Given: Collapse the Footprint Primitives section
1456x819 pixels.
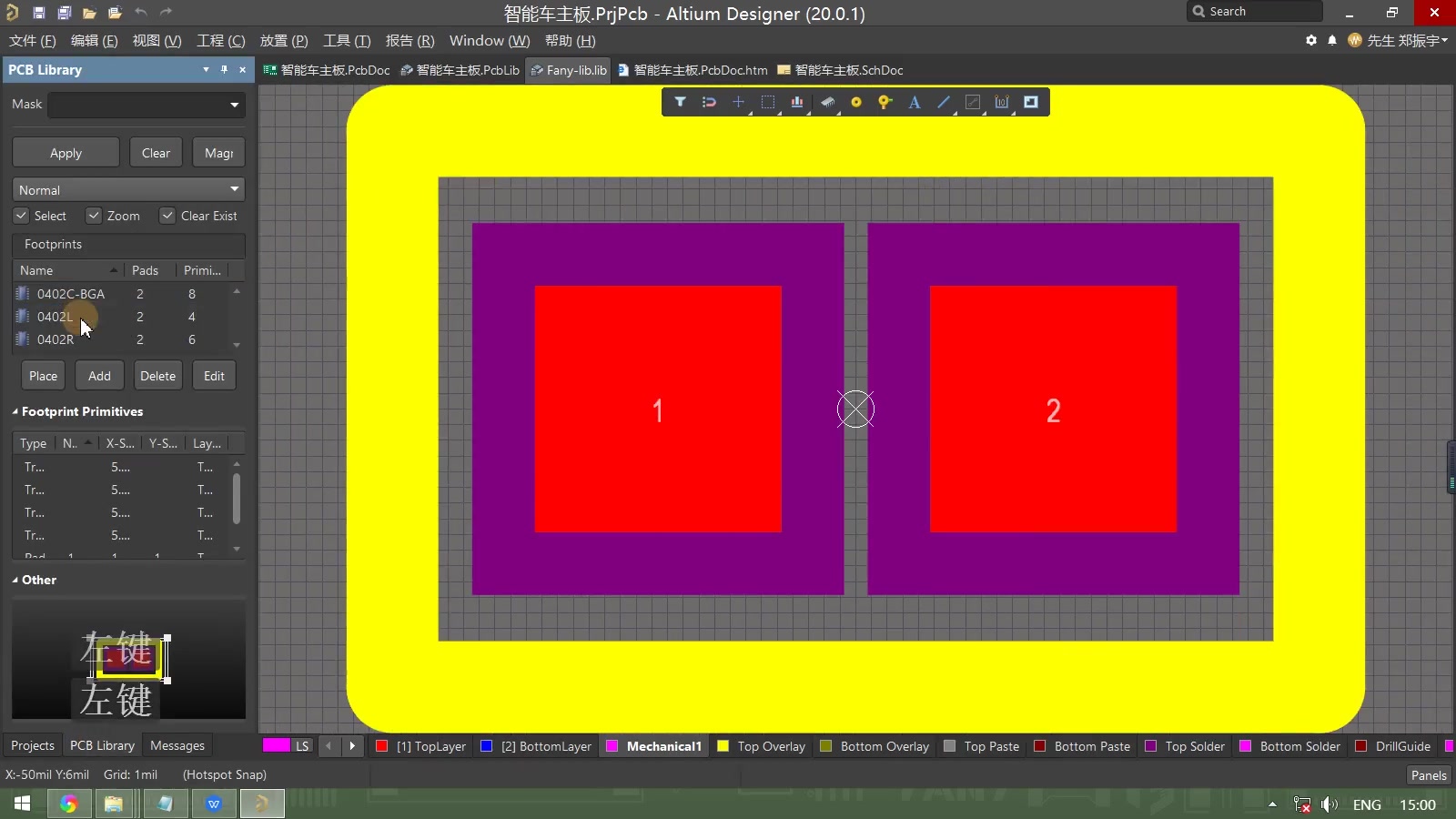Looking at the screenshot, I should click(15, 411).
